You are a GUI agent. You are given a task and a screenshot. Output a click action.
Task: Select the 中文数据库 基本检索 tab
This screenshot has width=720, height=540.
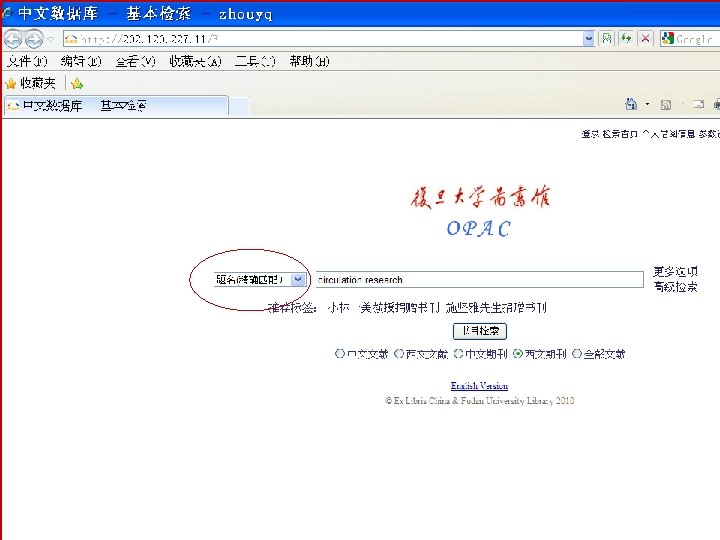click(x=116, y=106)
